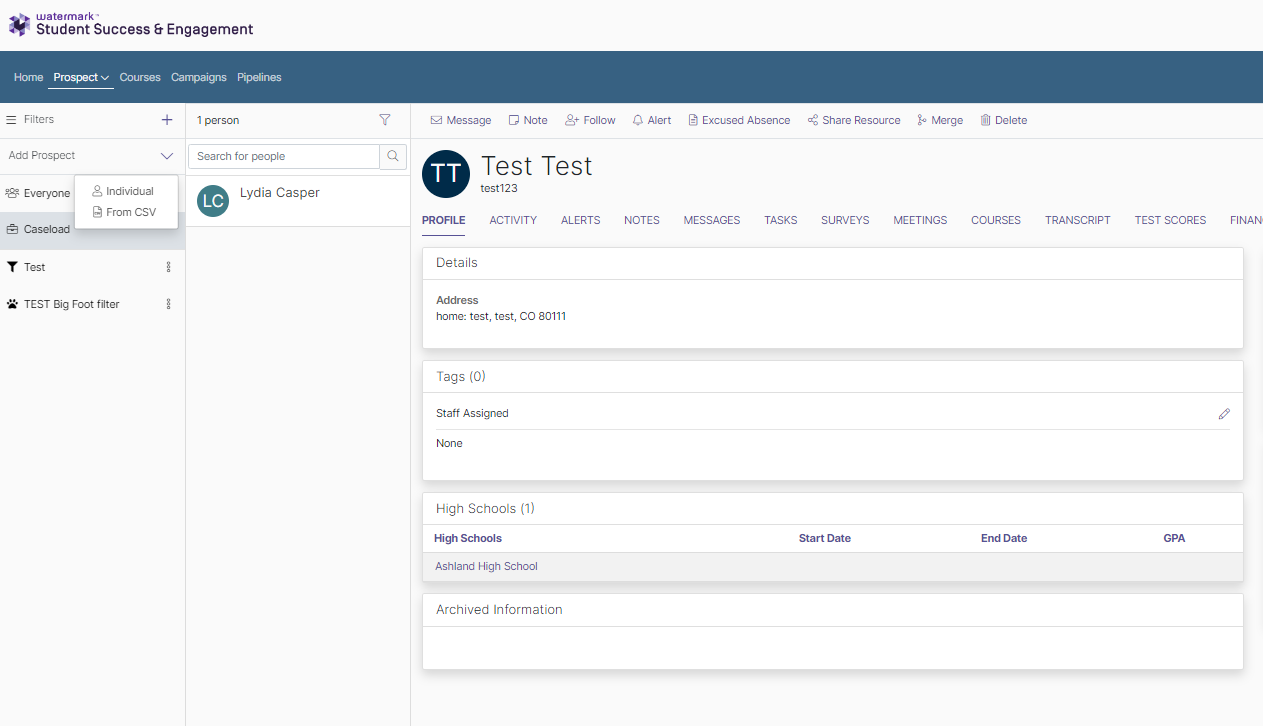Click the LC avatar for Lydia Casper
1263x726 pixels.
[213, 200]
